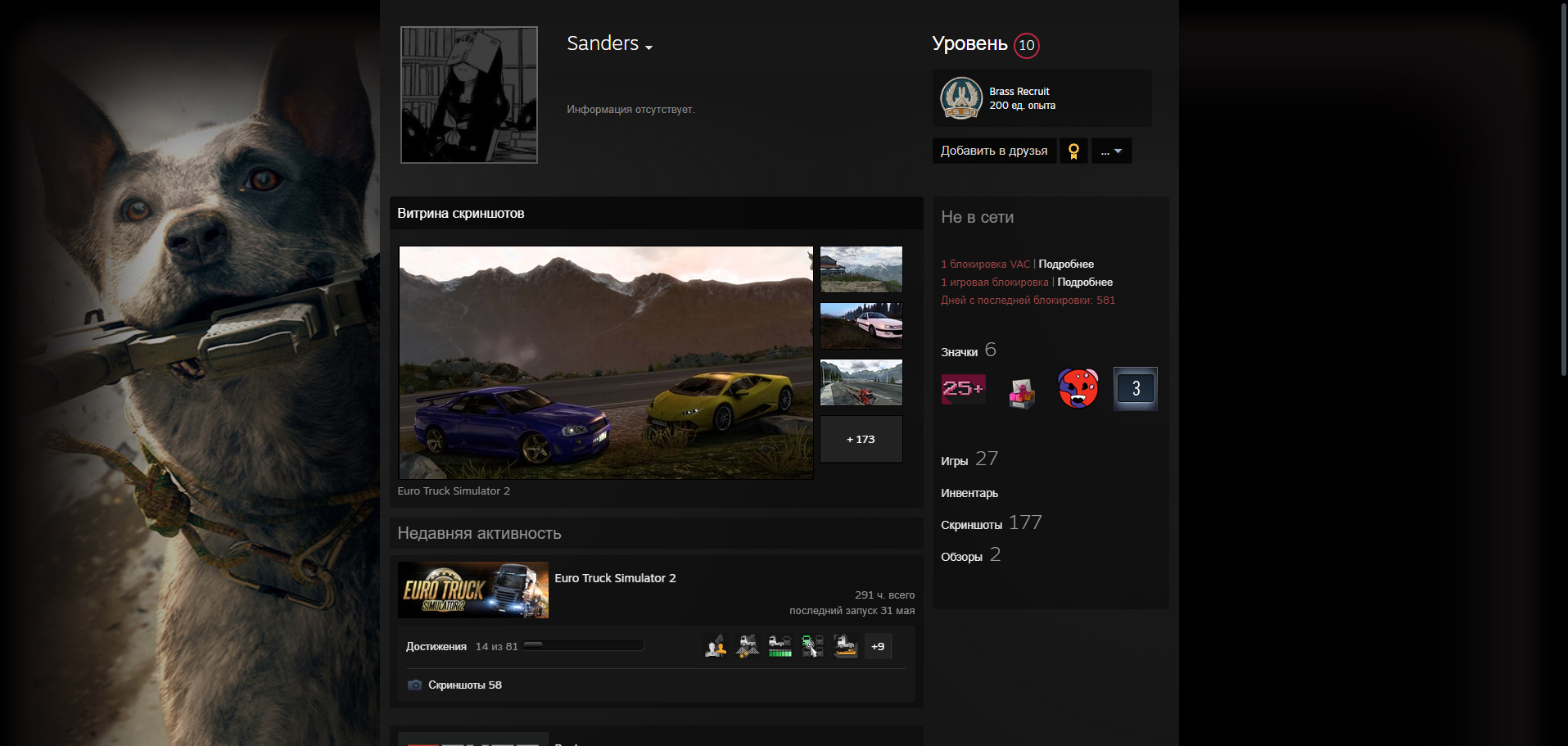Click the 1 игровая блокировка text
1568x746 pixels.
coord(994,283)
